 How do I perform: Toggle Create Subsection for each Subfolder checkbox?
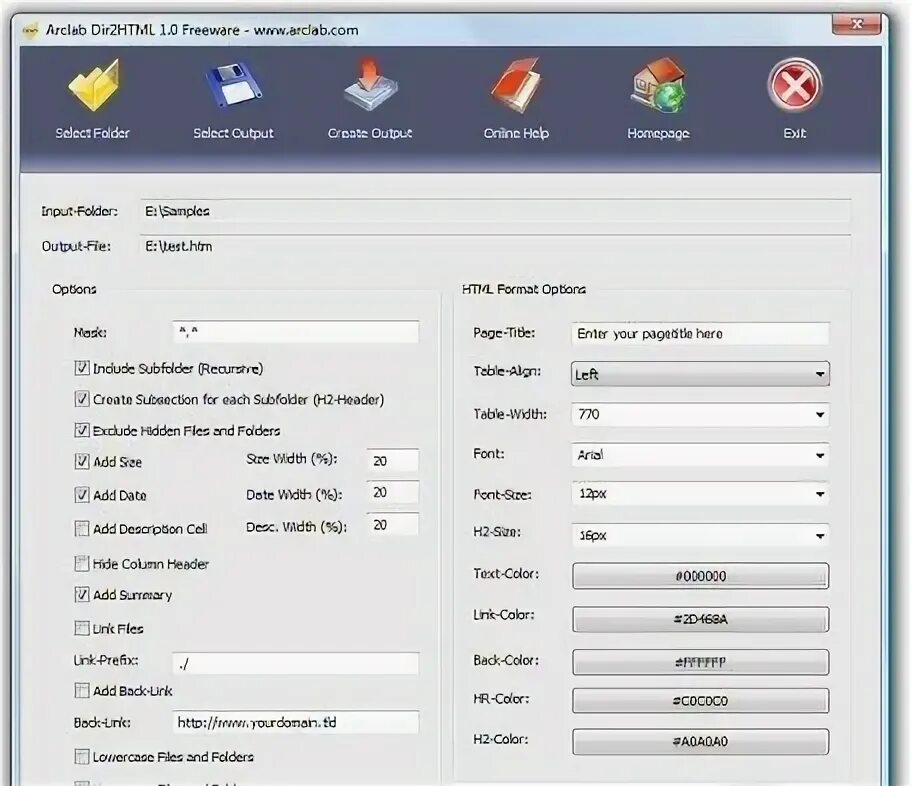pyautogui.click(x=82, y=399)
